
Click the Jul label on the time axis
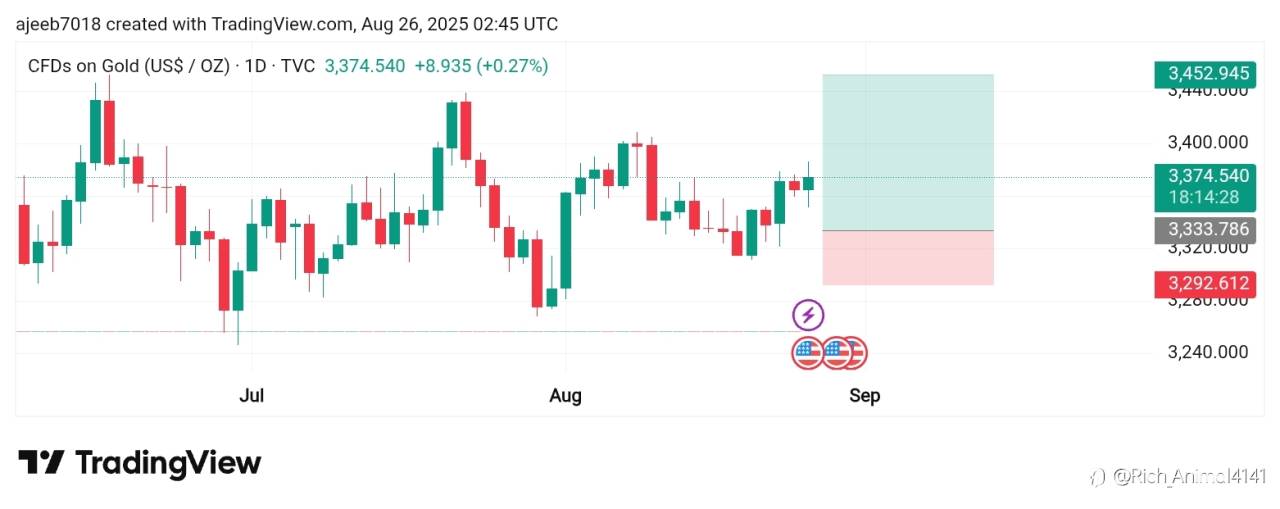252,396
